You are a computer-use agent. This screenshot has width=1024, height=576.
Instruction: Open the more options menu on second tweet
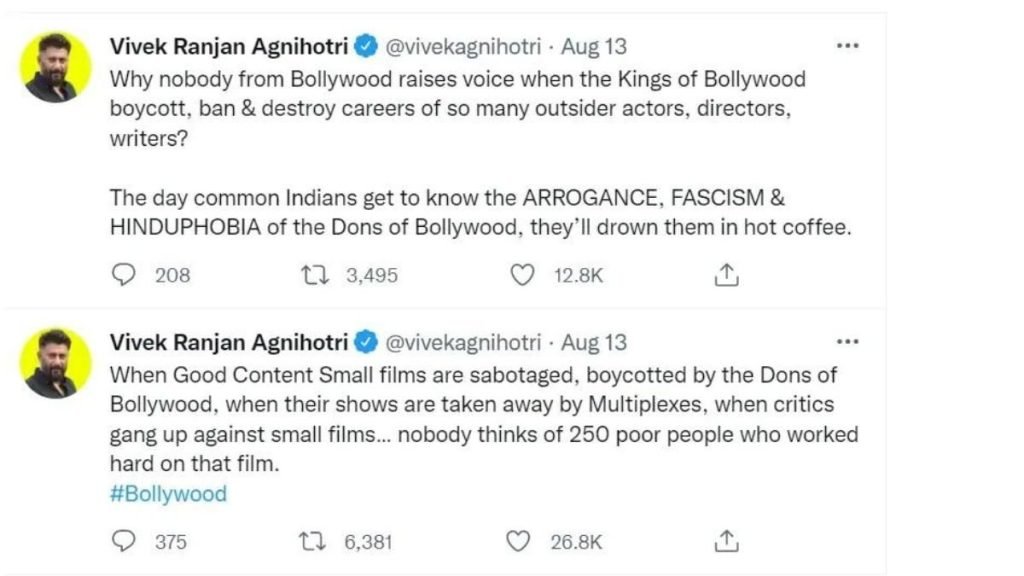(x=847, y=342)
